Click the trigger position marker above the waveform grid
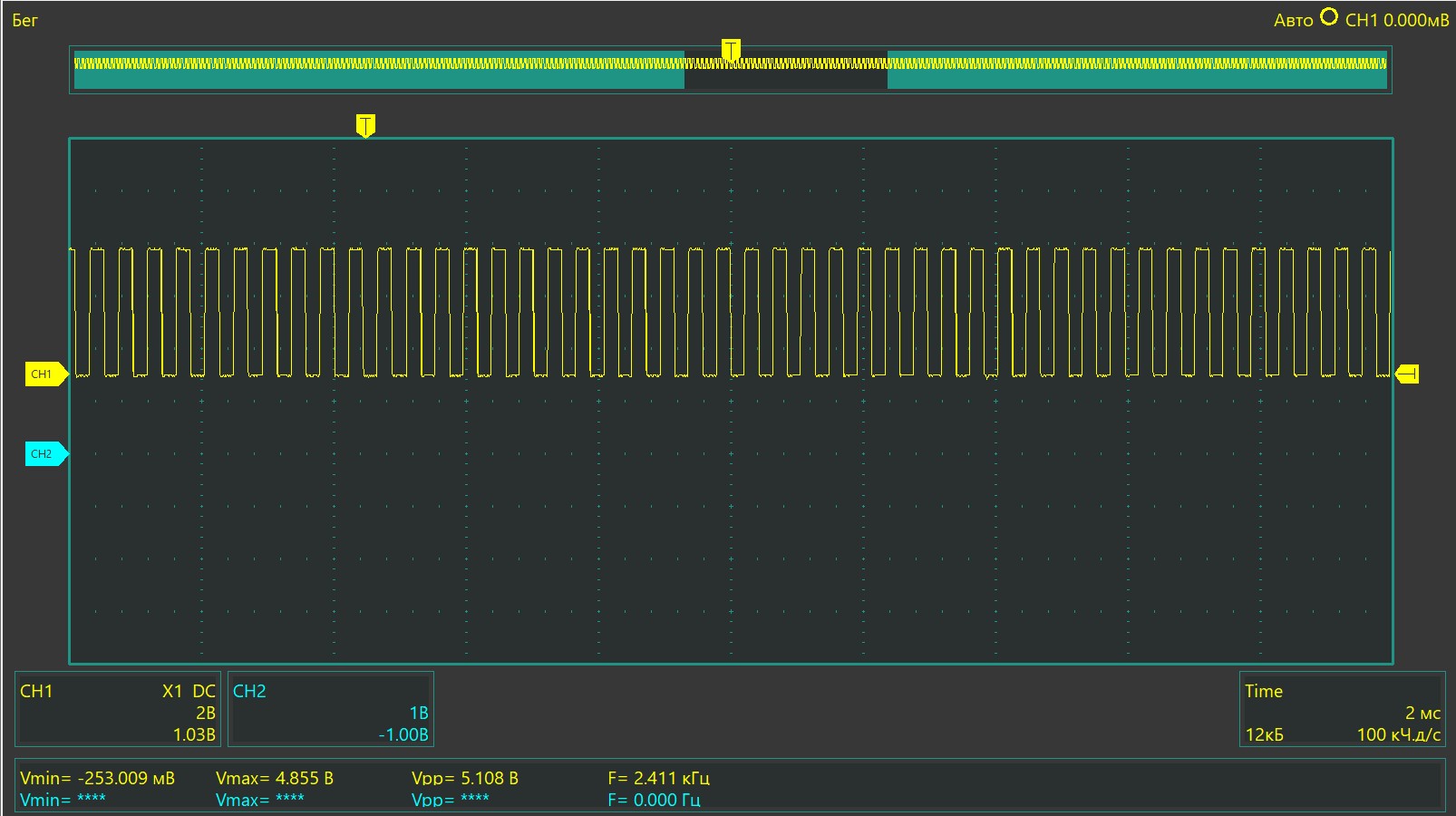This screenshot has height=816, width=1456. click(365, 126)
